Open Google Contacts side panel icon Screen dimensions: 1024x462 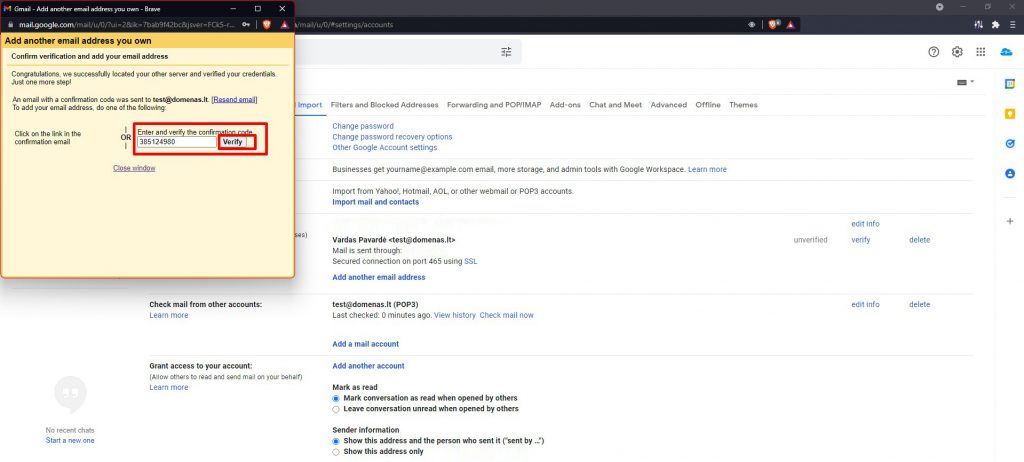point(1010,174)
